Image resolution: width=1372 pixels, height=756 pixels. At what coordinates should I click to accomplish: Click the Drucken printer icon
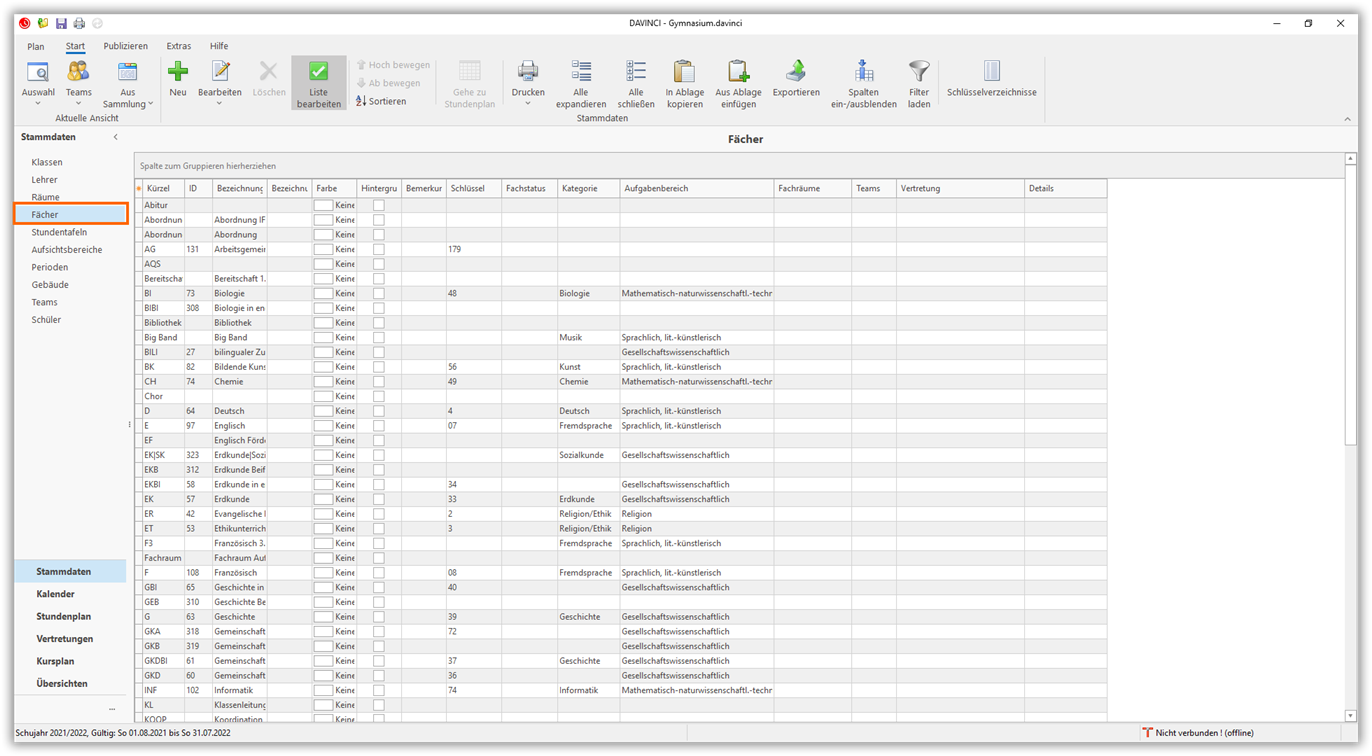528,72
